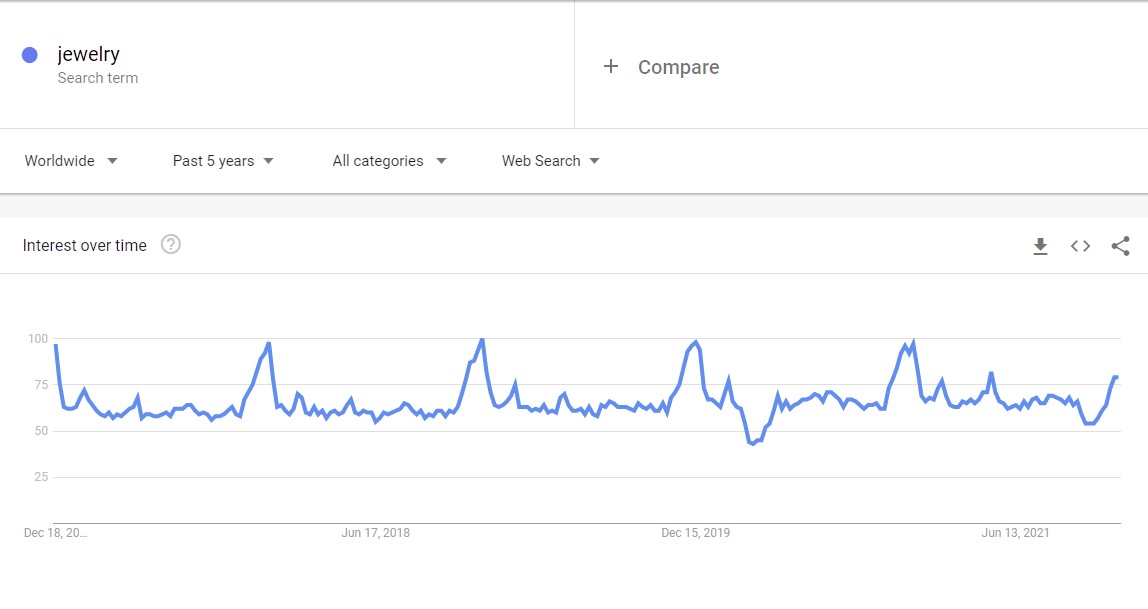The height and width of the screenshot is (609, 1148).
Task: Open the Worldwide region dropdown
Action: click(x=71, y=161)
